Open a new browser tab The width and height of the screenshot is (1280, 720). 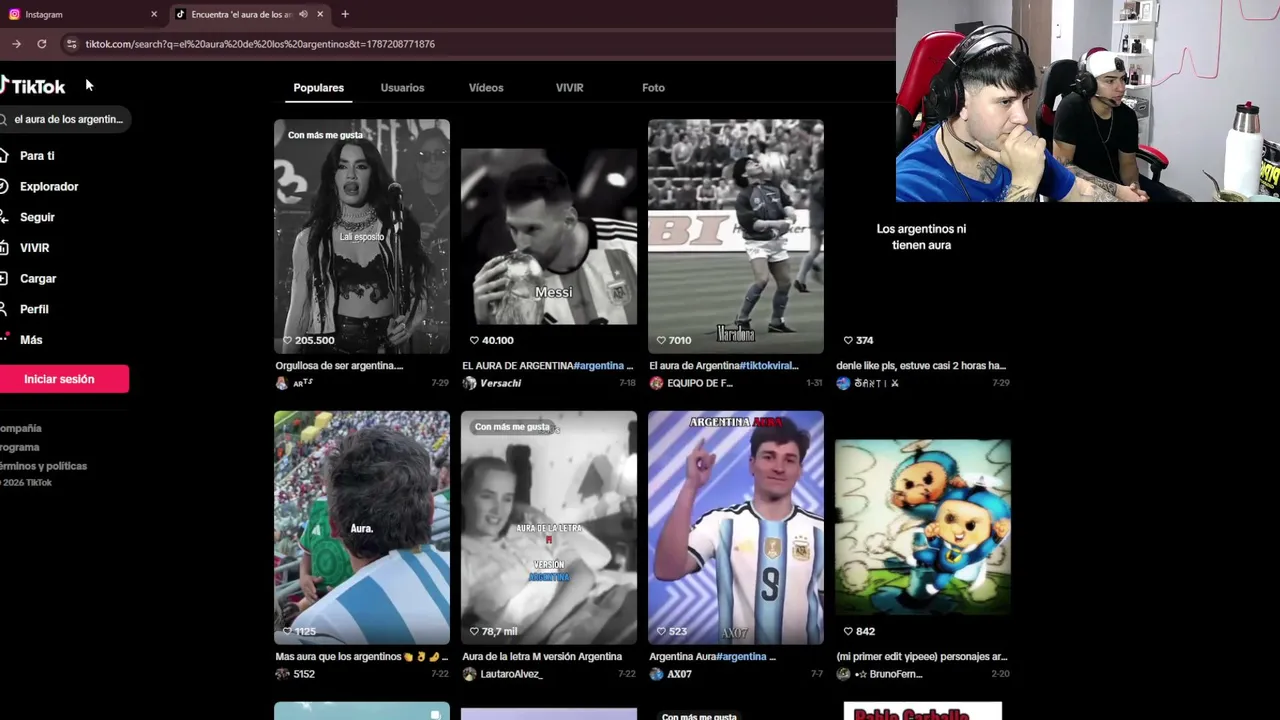tap(345, 14)
